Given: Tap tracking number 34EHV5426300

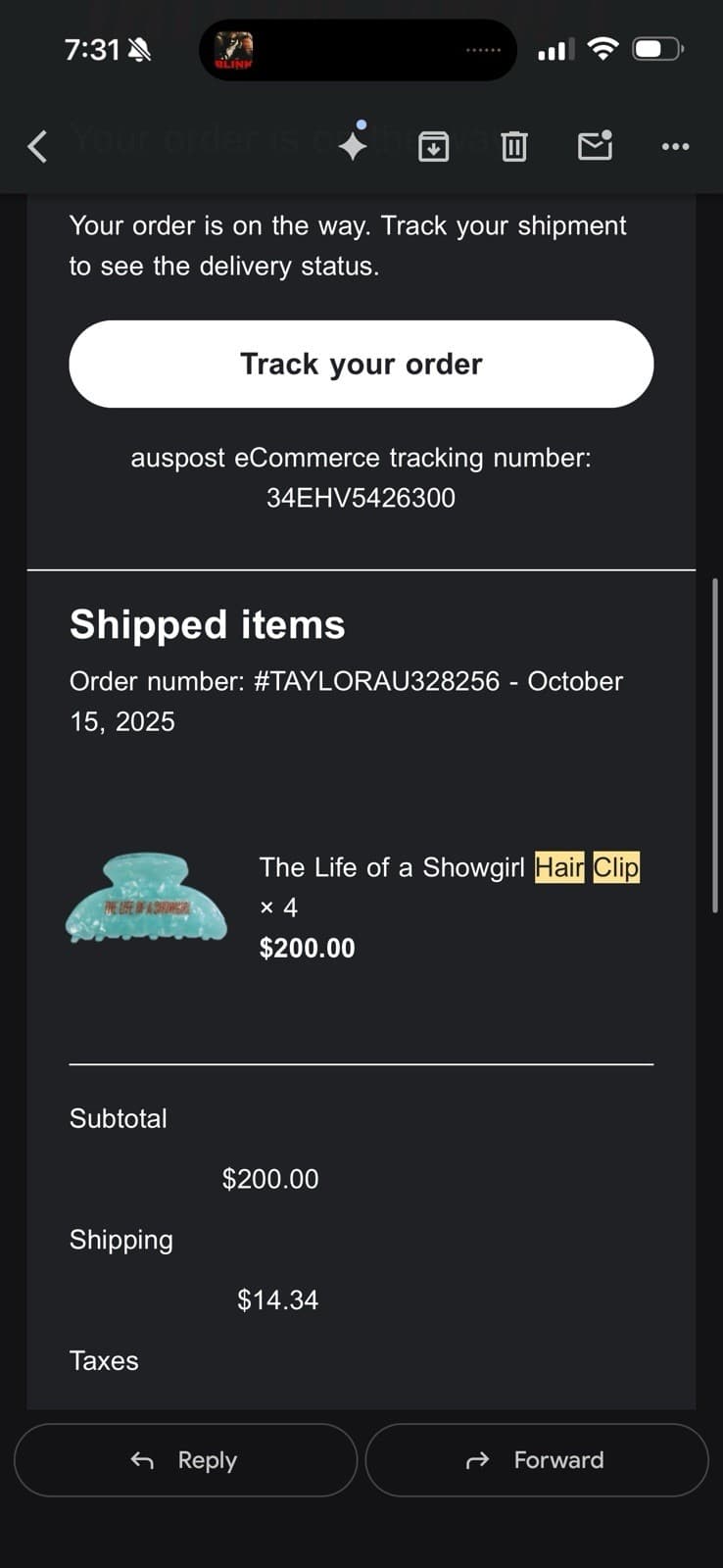Looking at the screenshot, I should (x=361, y=498).
